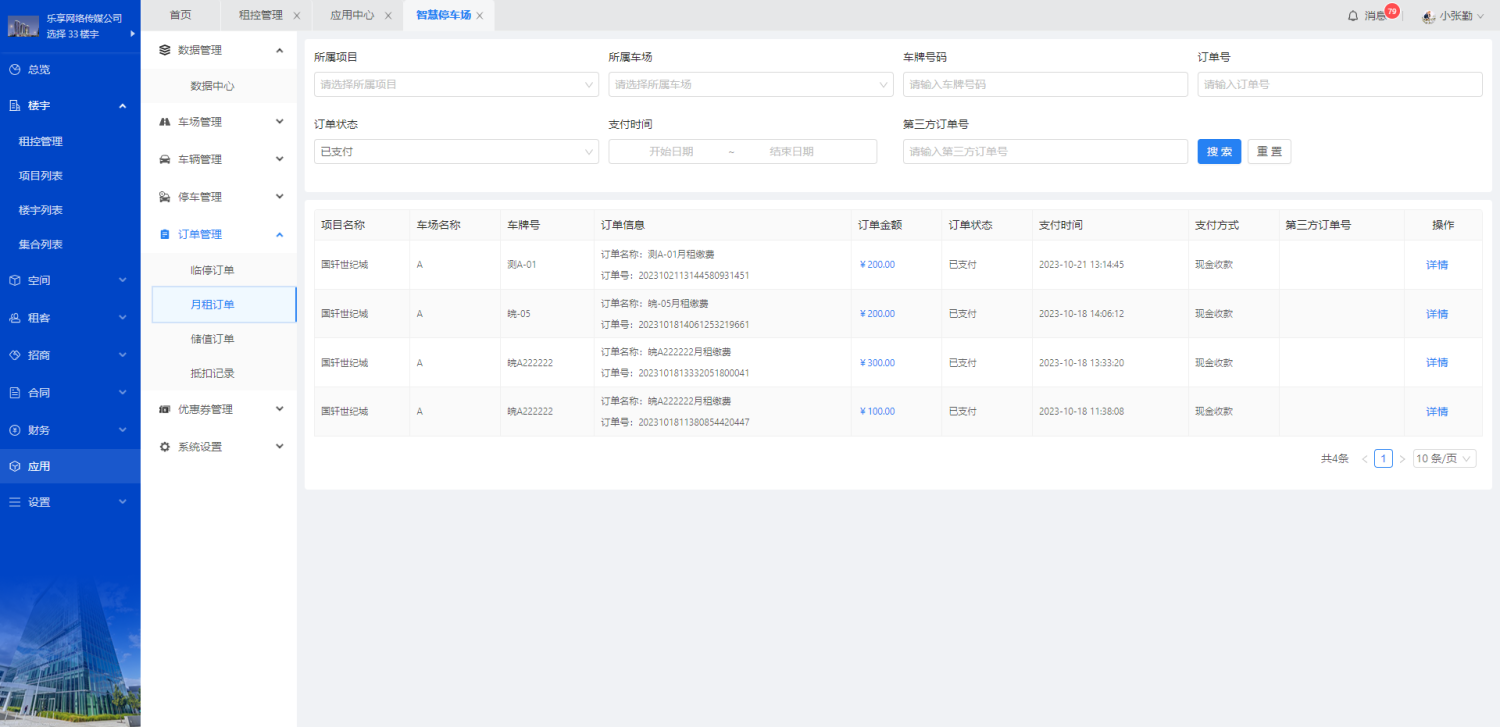Open 详情 for plate 皖-05

pyautogui.click(x=1437, y=314)
